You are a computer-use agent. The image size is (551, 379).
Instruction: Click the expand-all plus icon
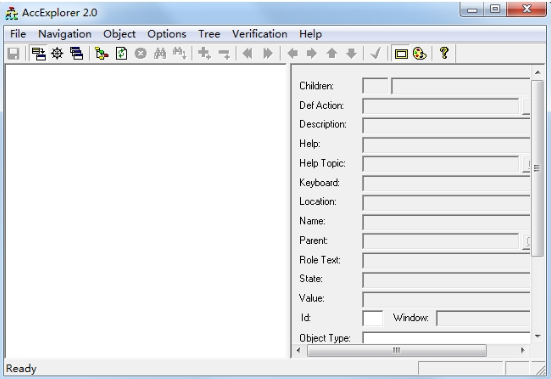[x=205, y=54]
